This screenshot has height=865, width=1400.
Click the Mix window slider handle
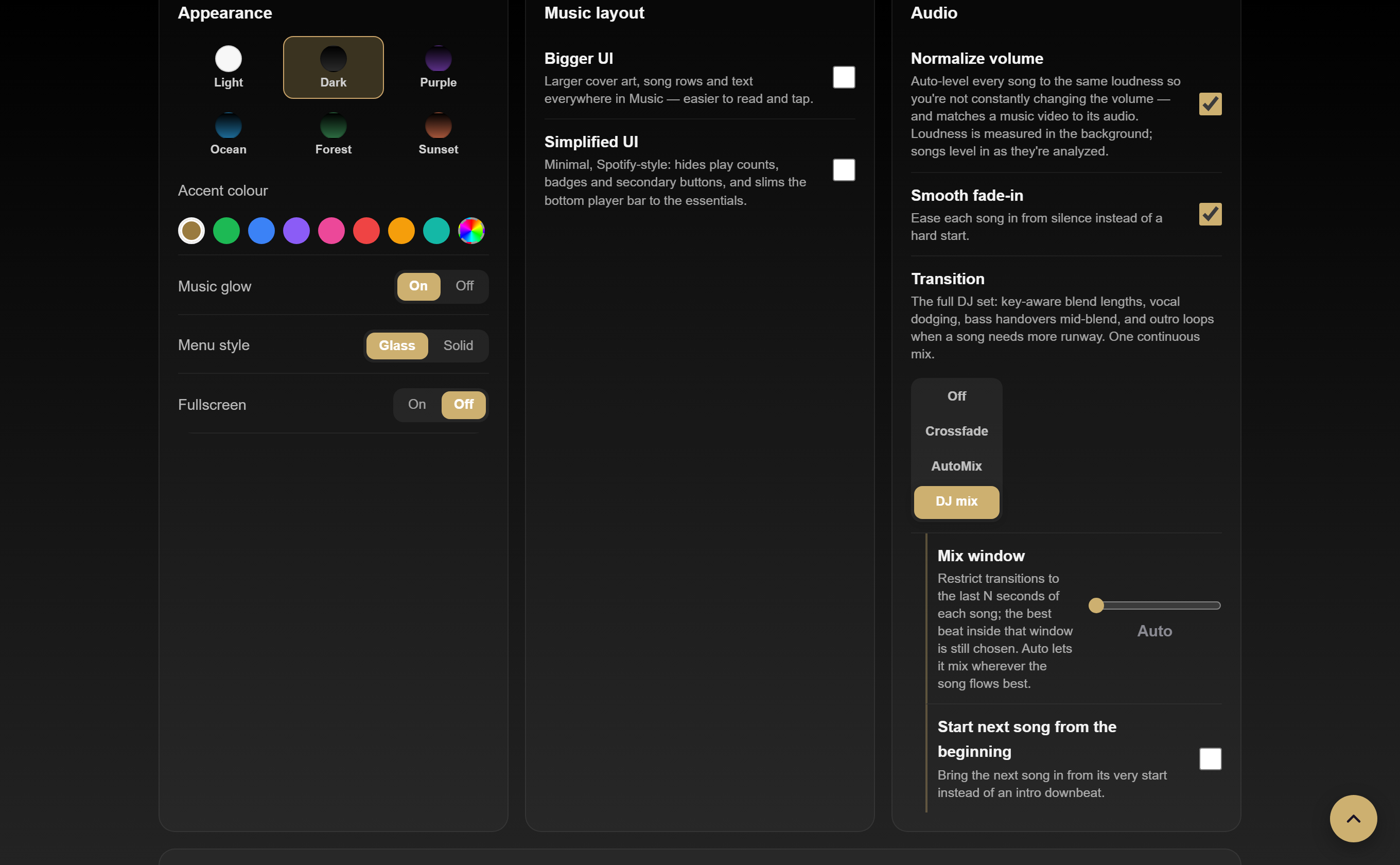click(1096, 605)
